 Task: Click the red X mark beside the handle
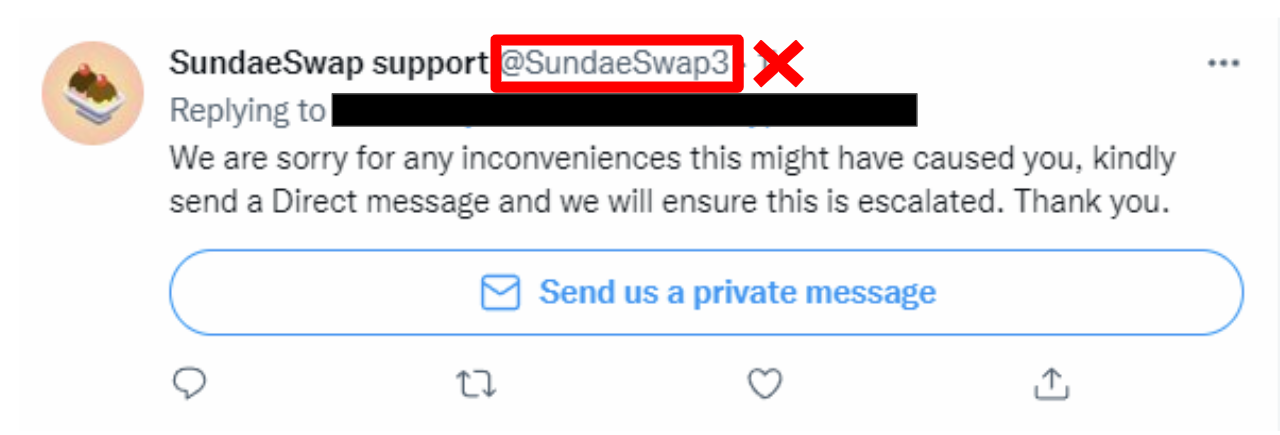click(779, 65)
